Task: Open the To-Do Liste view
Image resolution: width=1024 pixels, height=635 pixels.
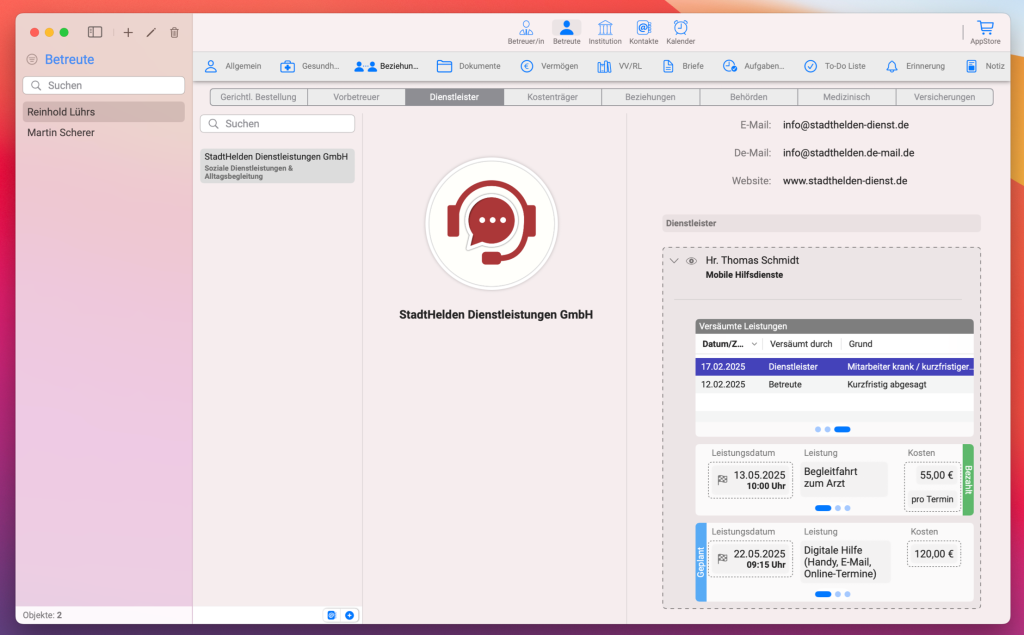Action: point(835,66)
